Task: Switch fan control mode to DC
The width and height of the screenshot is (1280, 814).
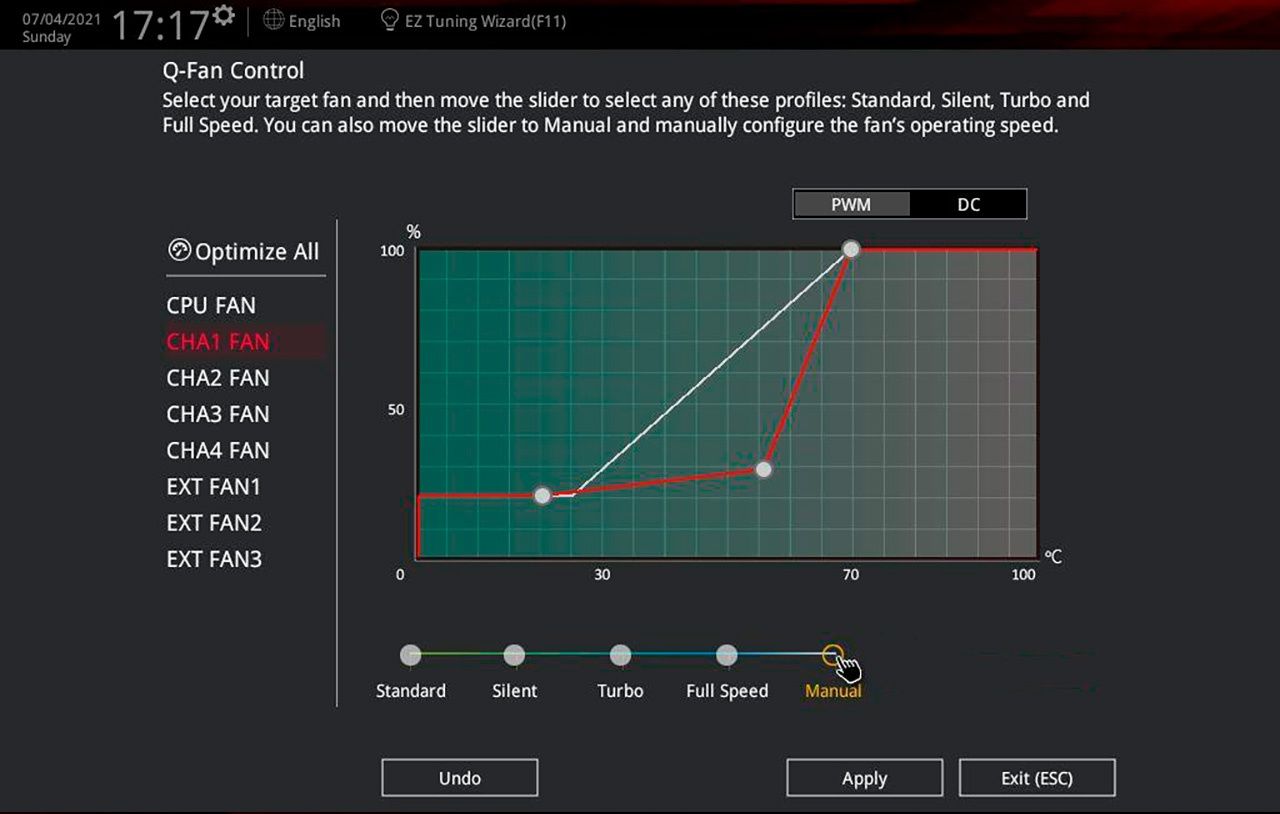Action: (x=968, y=204)
